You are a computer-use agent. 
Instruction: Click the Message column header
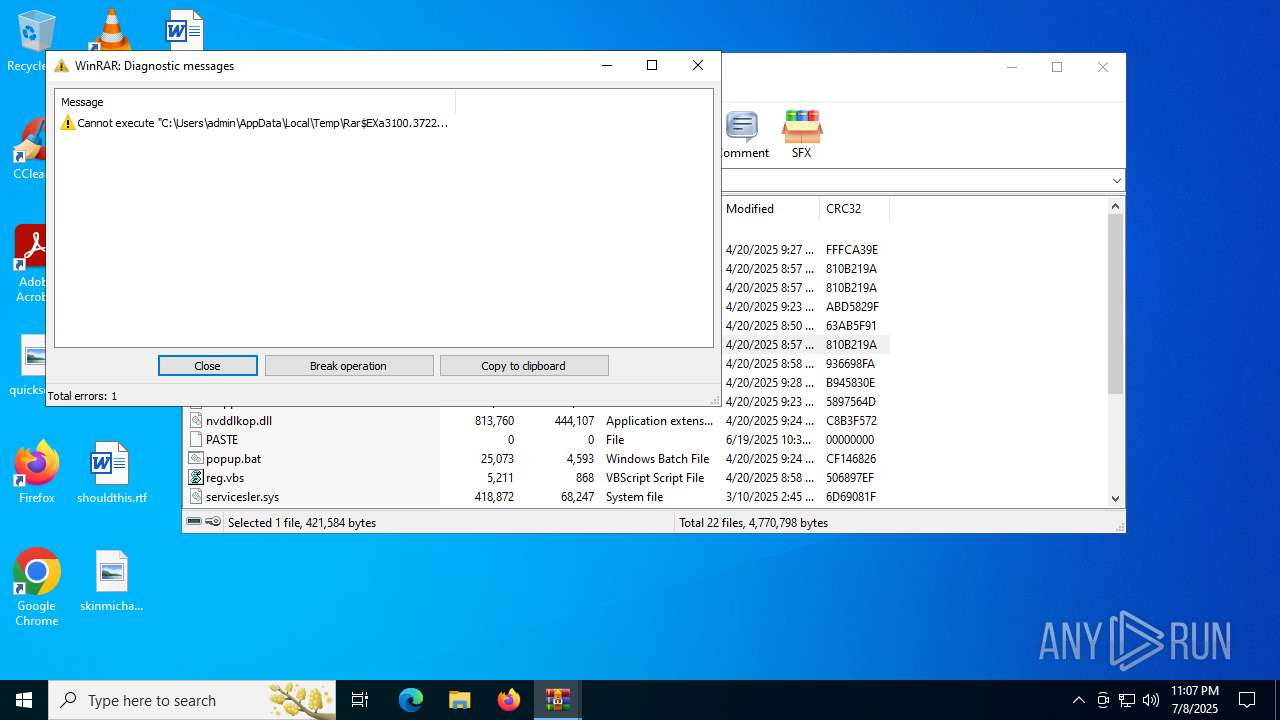[x=256, y=102]
